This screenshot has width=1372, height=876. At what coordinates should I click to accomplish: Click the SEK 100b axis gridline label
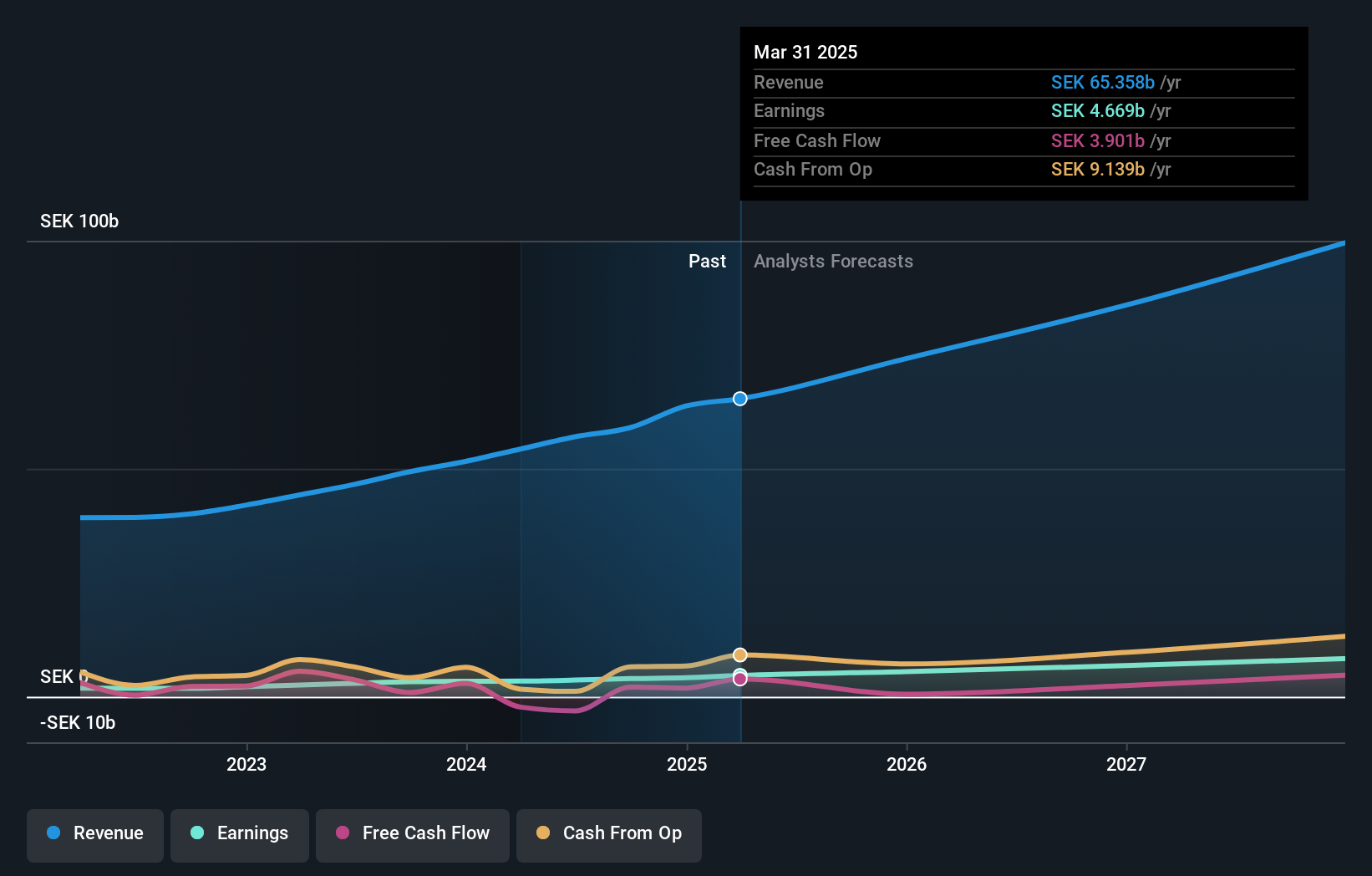79,221
